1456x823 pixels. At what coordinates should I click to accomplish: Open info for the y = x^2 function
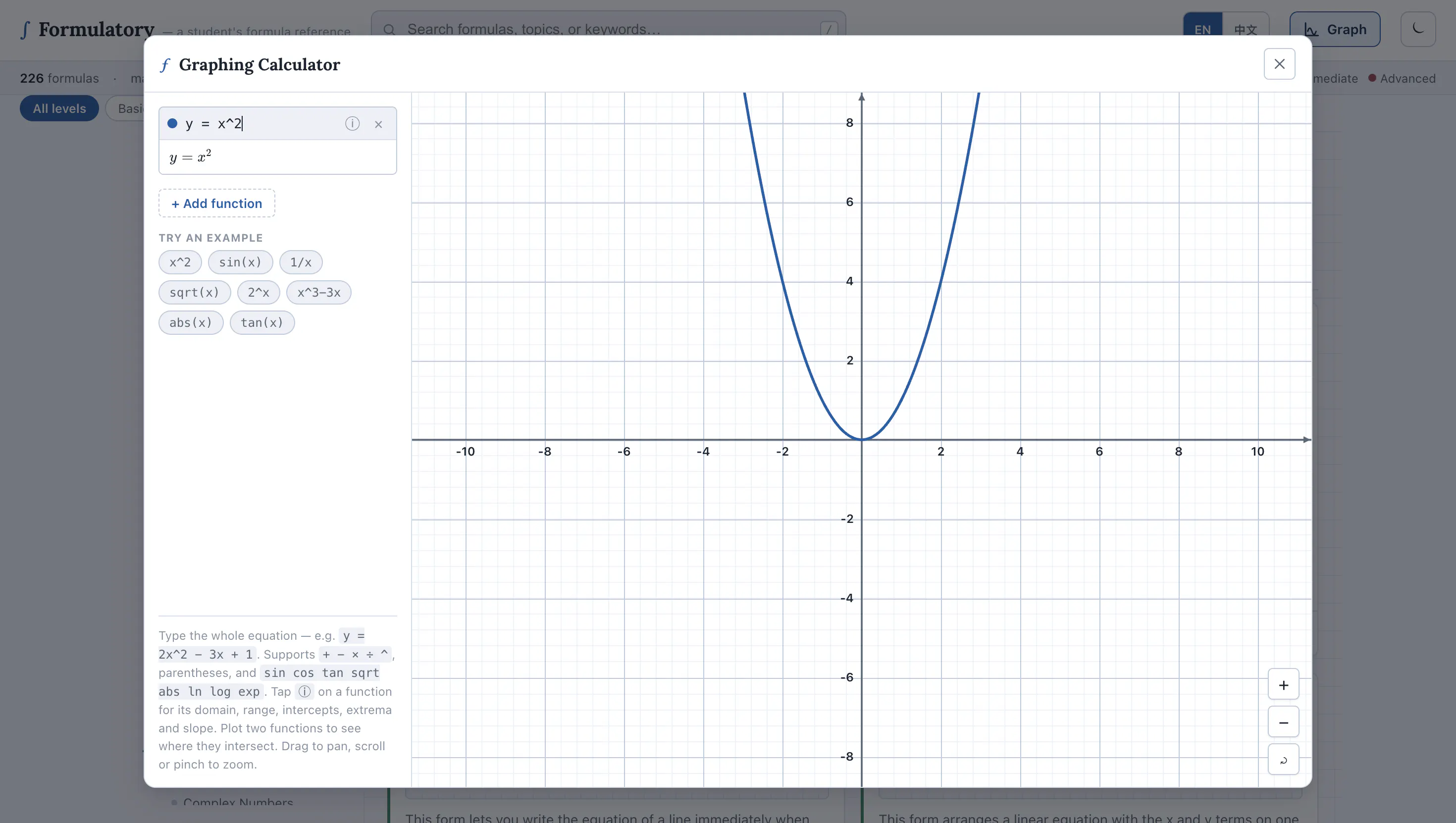[352, 123]
